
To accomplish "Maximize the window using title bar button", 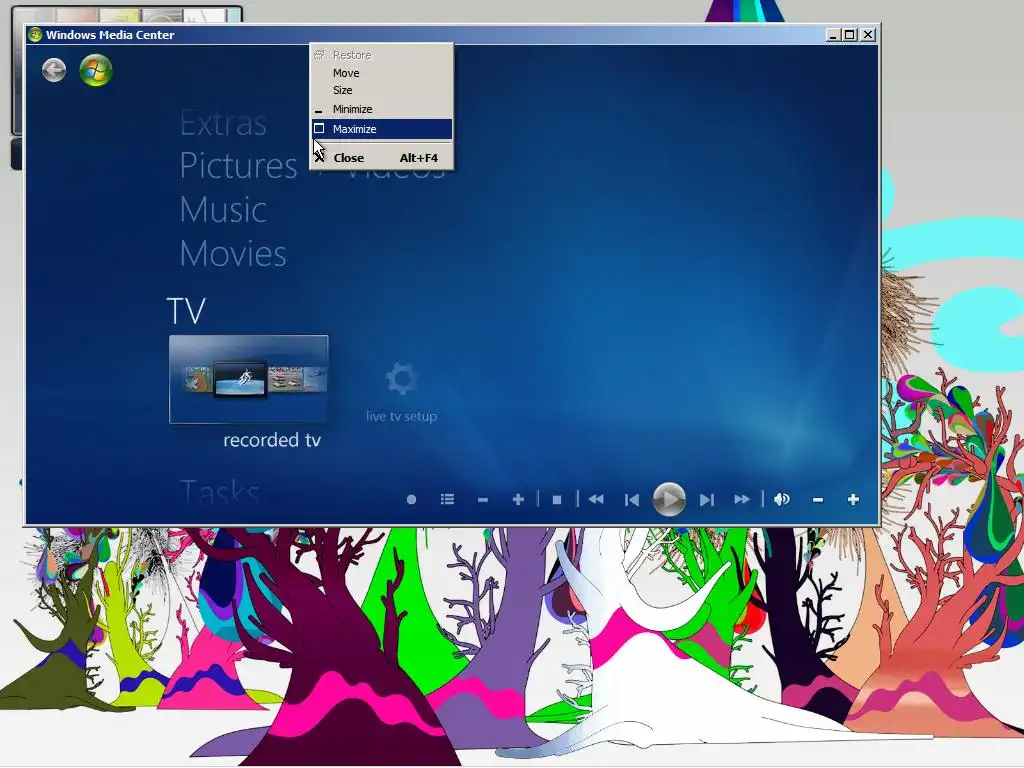I will 849,35.
